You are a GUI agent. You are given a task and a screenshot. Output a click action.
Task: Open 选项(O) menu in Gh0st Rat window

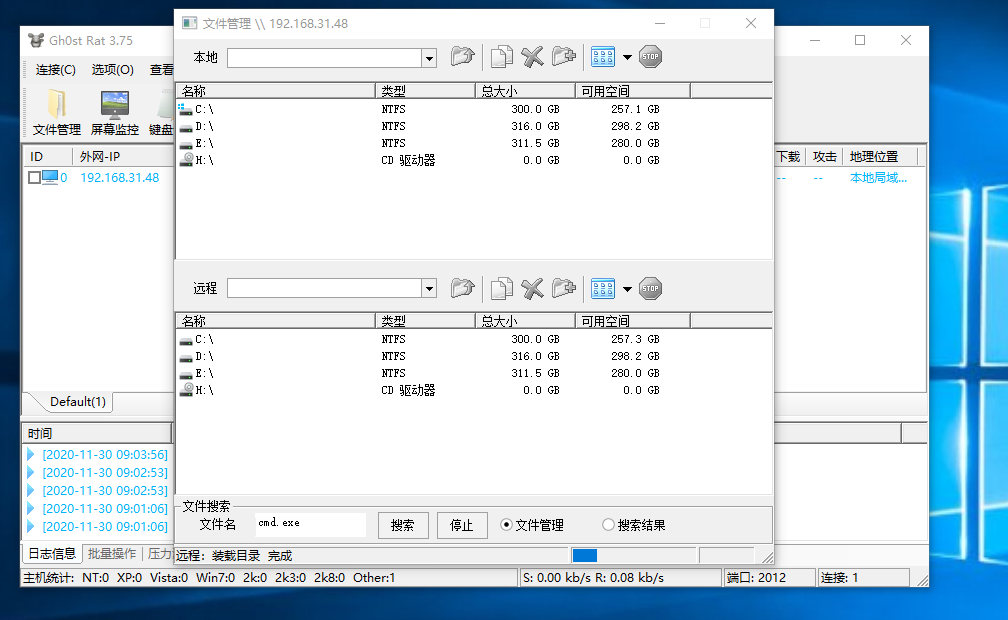click(x=112, y=69)
